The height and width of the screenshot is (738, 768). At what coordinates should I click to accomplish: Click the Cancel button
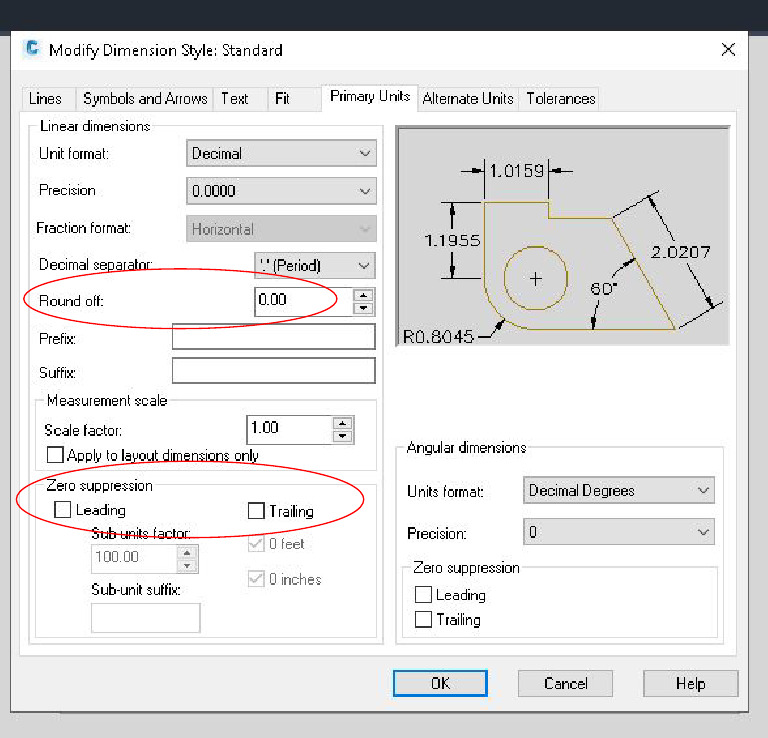point(565,684)
